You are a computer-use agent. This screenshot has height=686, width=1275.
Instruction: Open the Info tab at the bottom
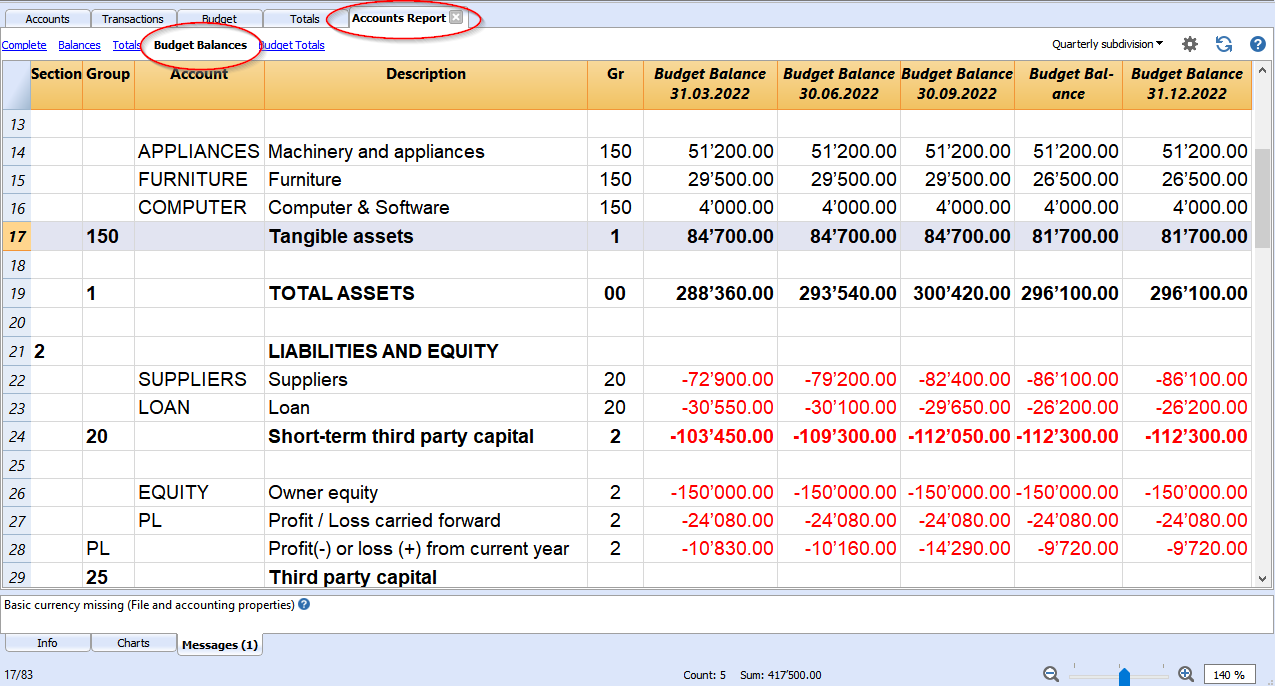click(47, 643)
